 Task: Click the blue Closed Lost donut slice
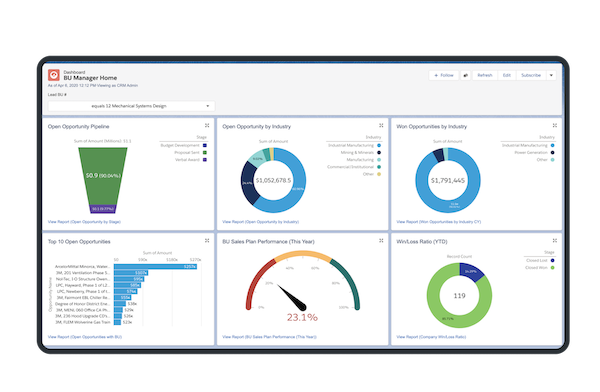click(471, 272)
